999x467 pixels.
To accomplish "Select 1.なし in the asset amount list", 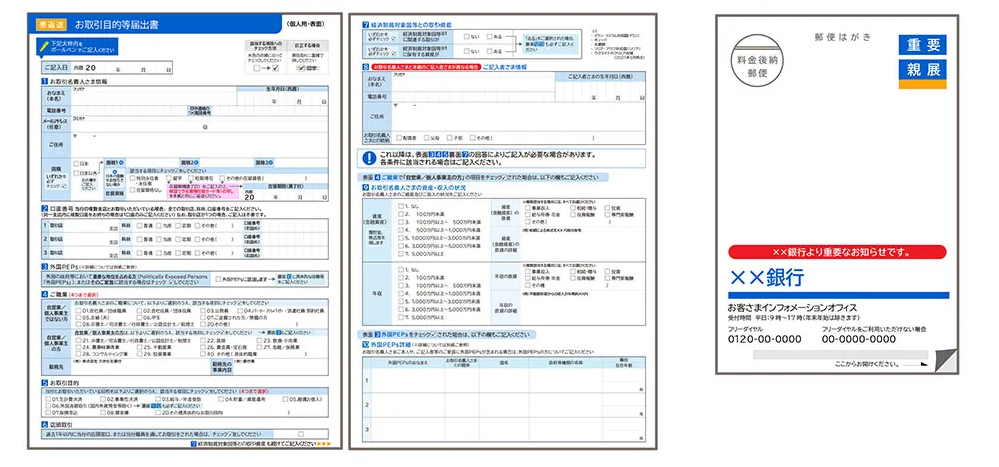I will coord(400,207).
